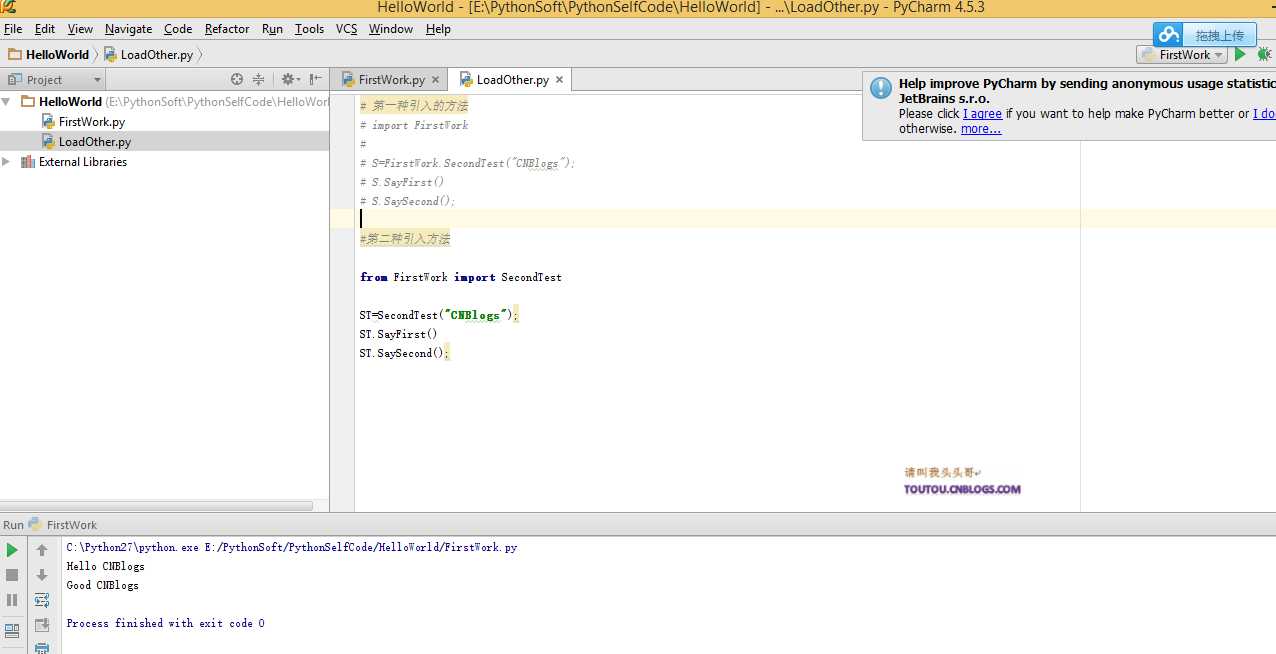The width and height of the screenshot is (1276, 654).
Task: Click HelloWorld in the navigation breadcrumb
Action: coord(49,55)
